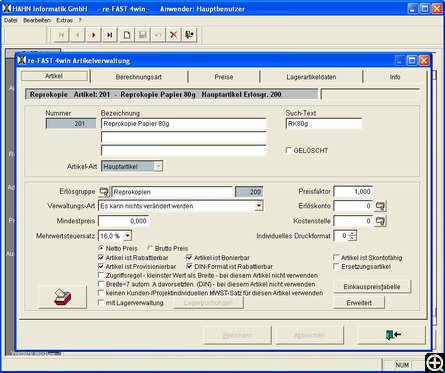Screen dimensions: 445x373
Task: Close the Artikelverwaltung window
Action: tap(424, 60)
